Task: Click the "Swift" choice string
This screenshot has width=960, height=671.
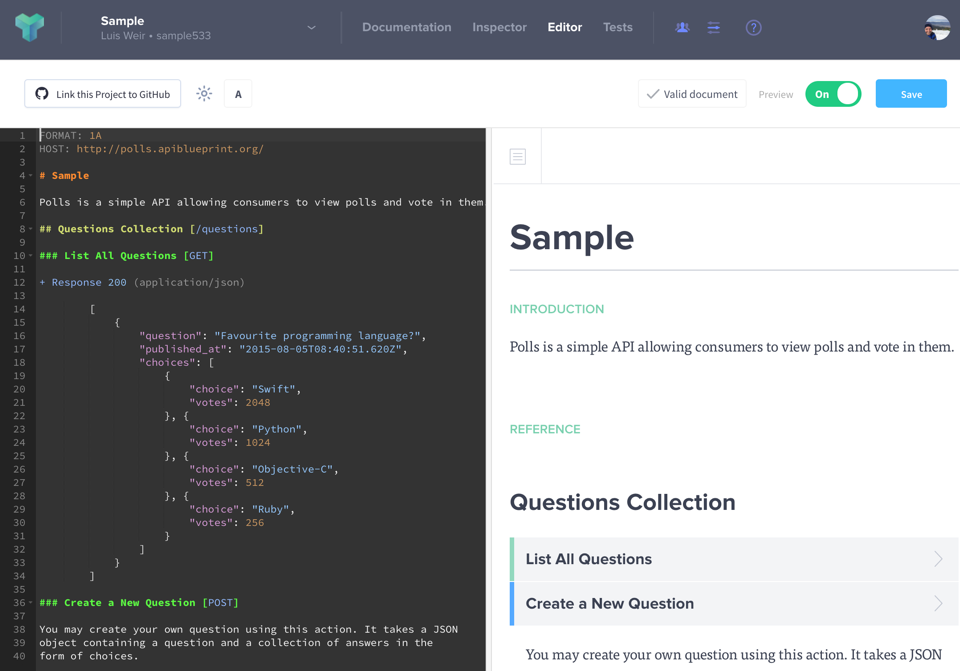Action: (274, 389)
